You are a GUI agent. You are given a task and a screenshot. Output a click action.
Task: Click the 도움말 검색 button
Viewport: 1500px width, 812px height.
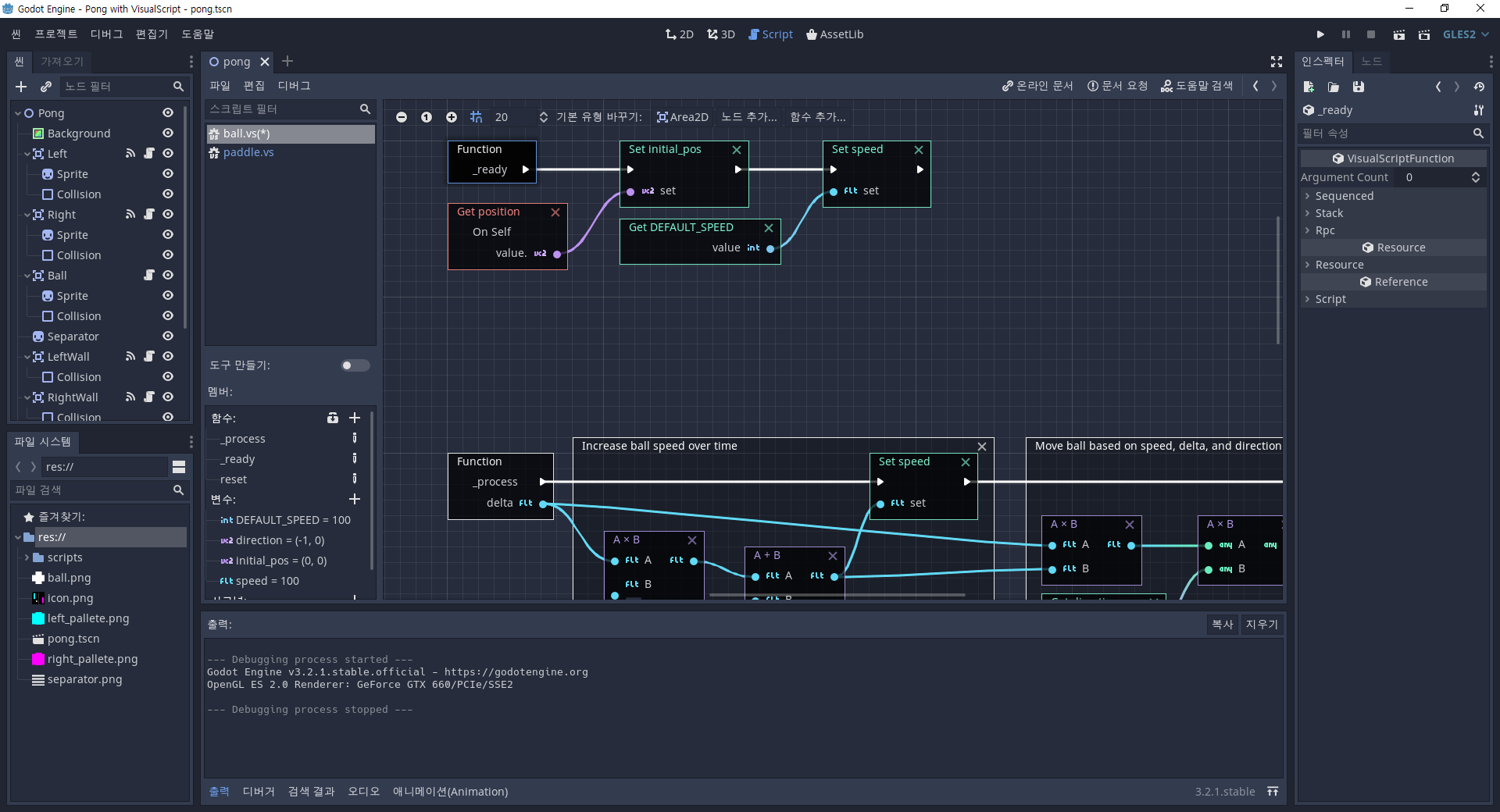coord(1197,86)
